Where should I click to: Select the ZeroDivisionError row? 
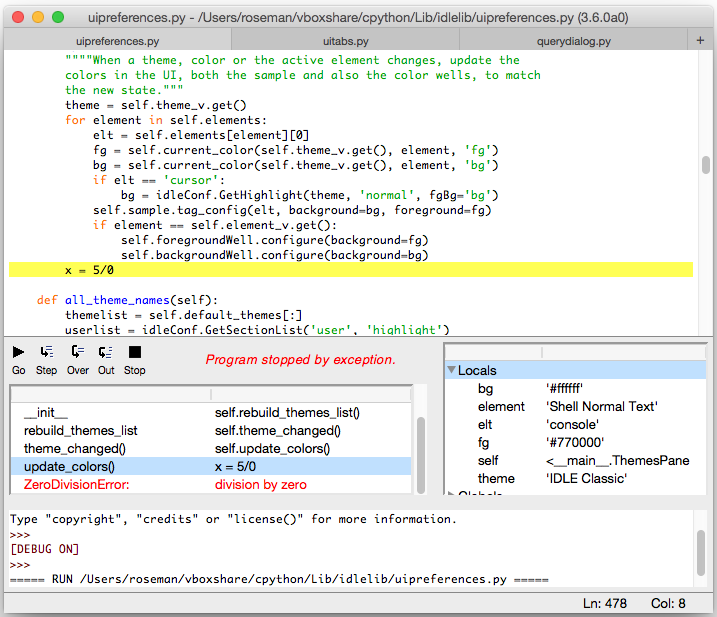tap(210, 484)
